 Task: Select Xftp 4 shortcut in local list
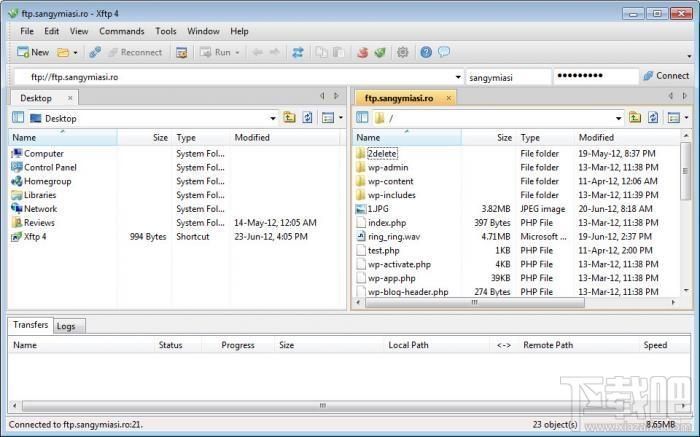click(35, 237)
